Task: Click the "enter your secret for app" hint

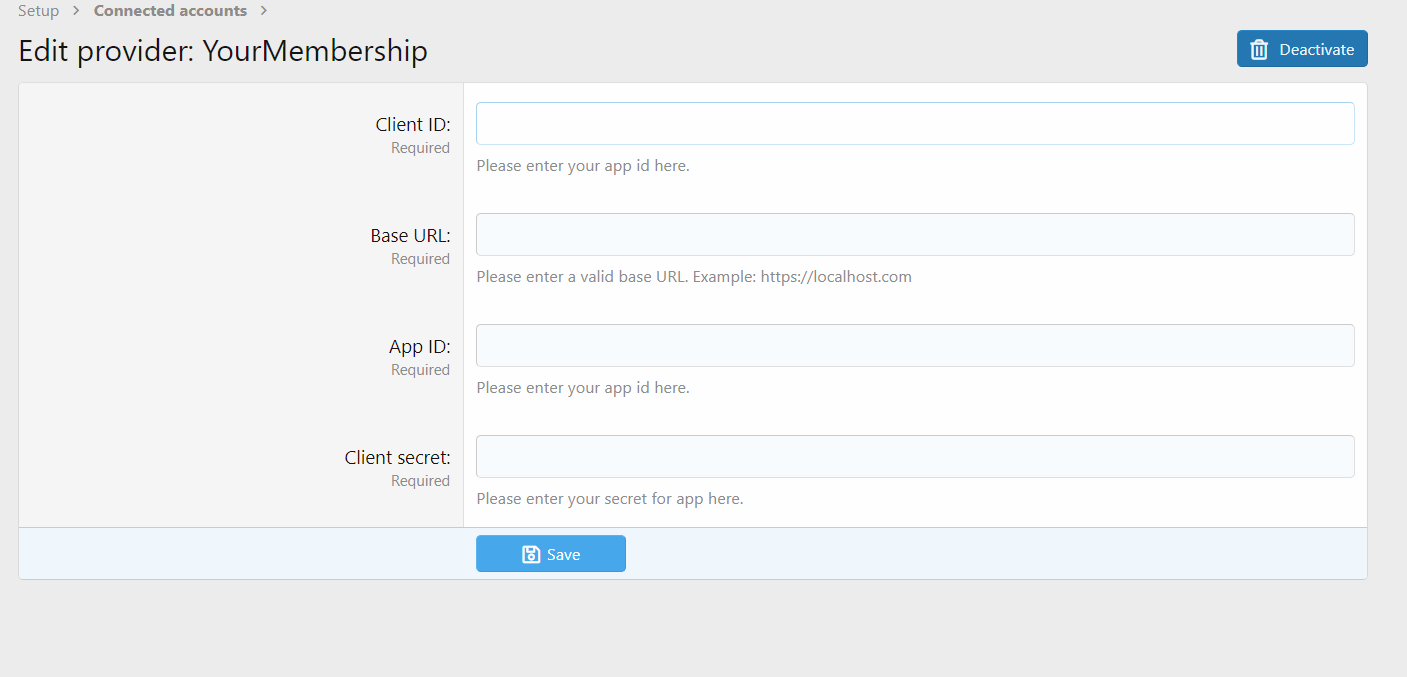Action: point(609,499)
